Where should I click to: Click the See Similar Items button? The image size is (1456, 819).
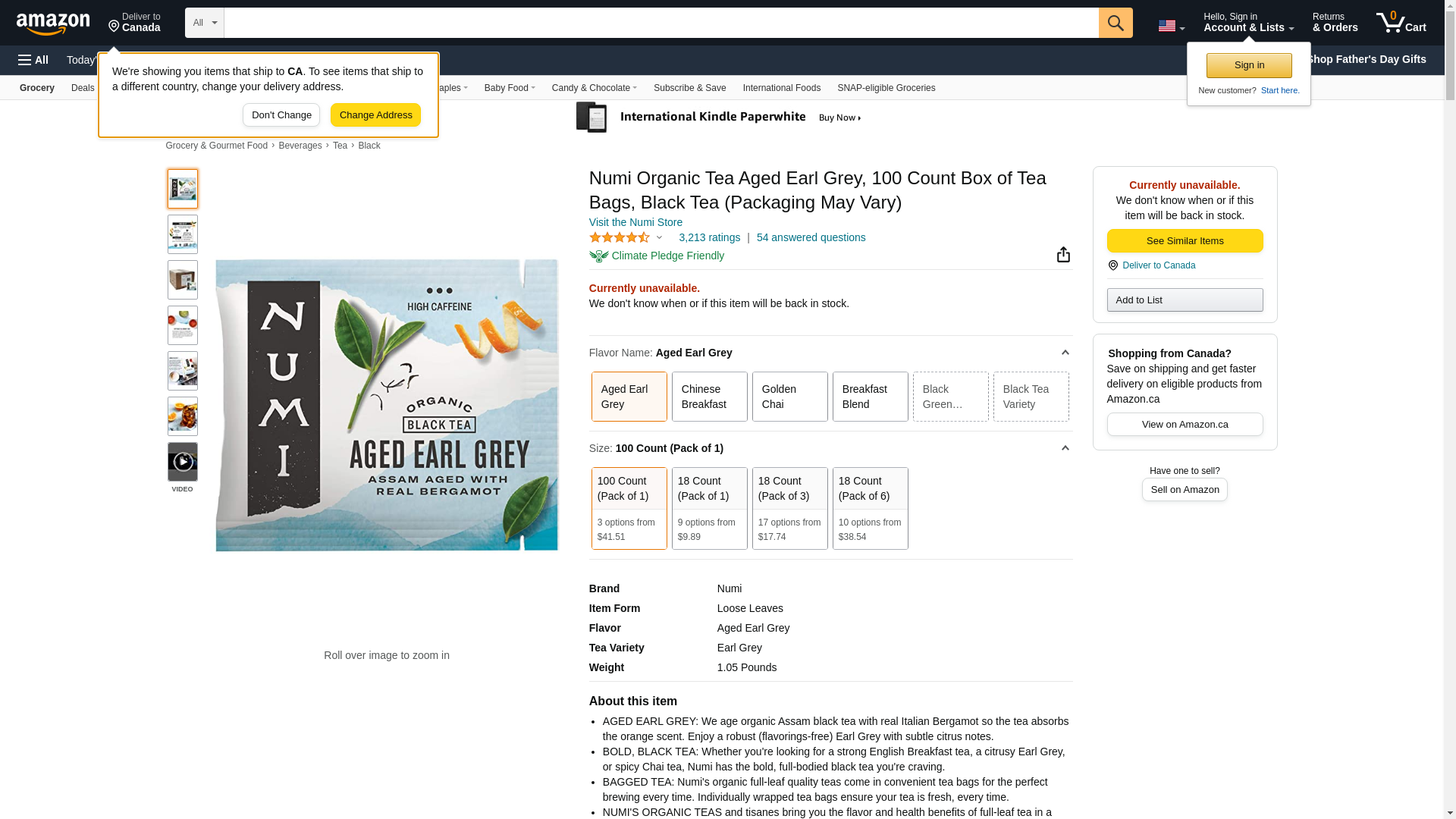point(1185,241)
